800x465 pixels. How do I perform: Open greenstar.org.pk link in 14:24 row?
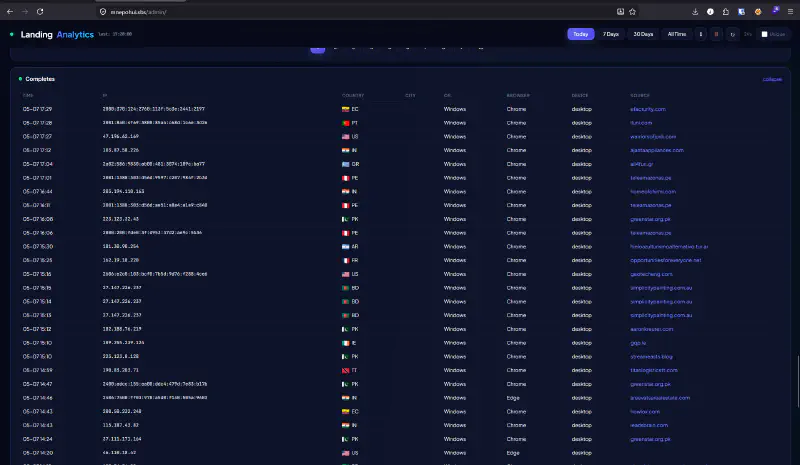650,439
